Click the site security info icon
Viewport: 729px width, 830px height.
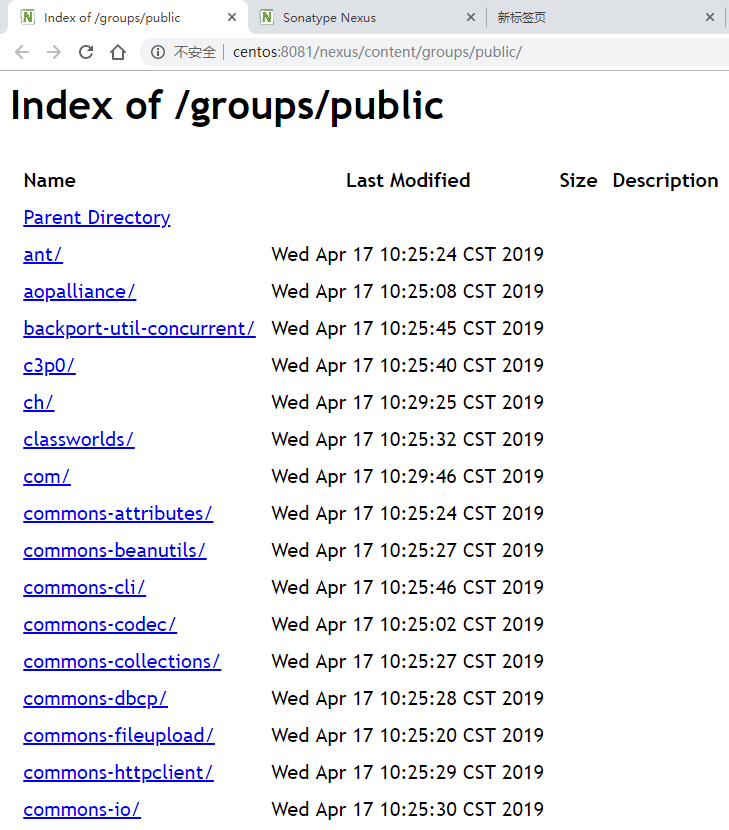158,52
